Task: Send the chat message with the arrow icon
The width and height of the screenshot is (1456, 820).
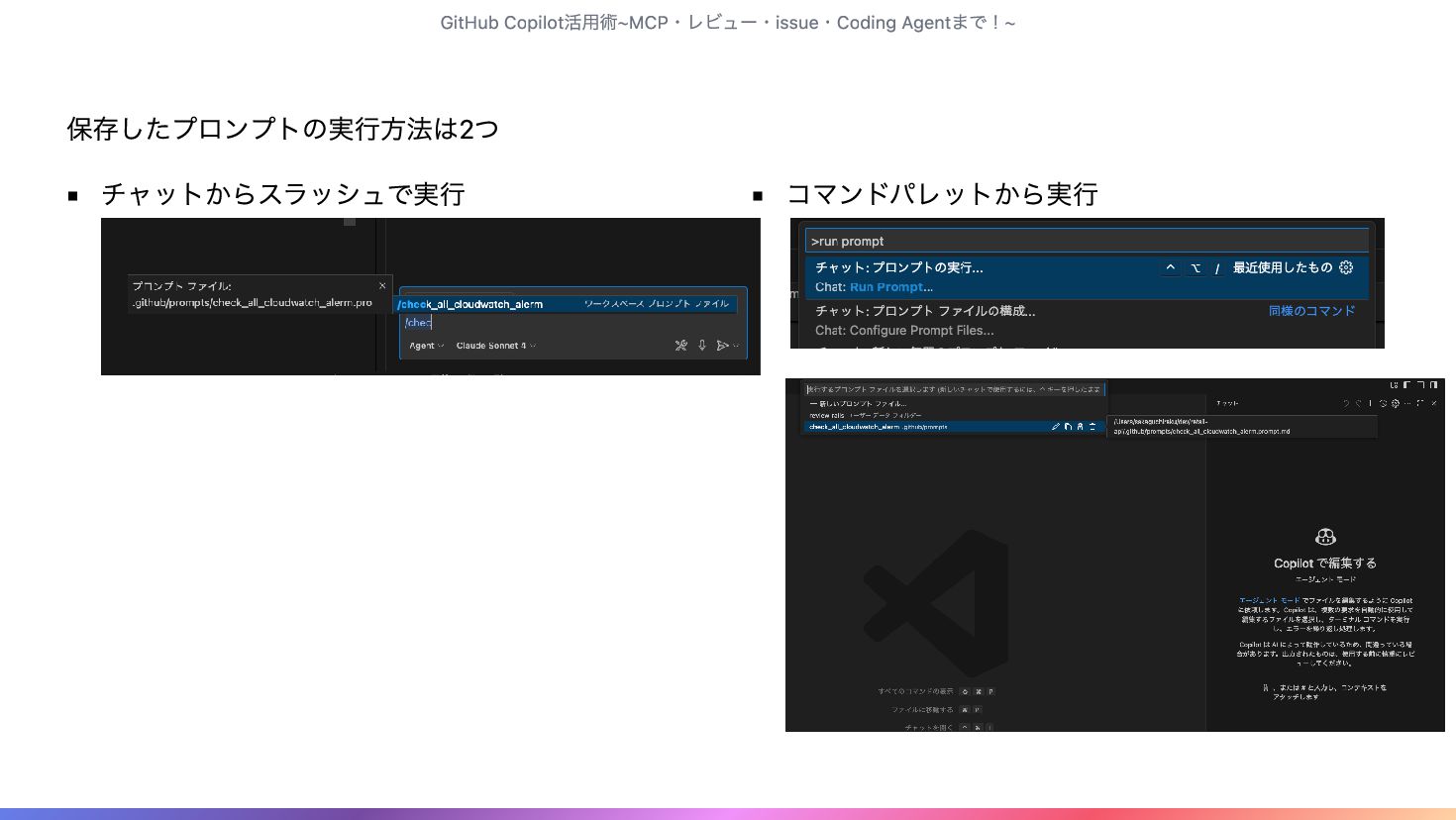Action: (x=722, y=346)
